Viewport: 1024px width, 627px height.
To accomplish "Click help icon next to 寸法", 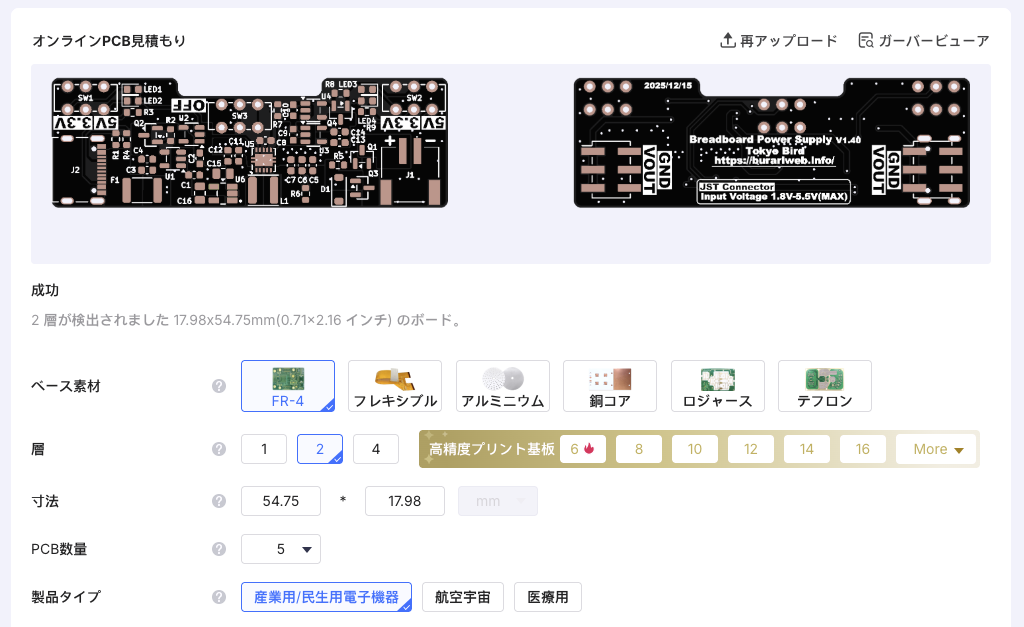I will tap(219, 501).
